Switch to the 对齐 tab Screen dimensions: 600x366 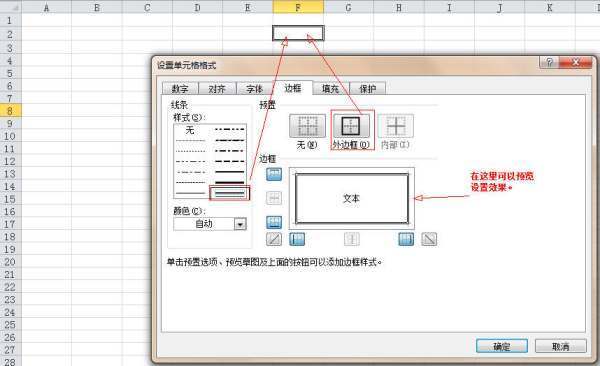pyautogui.click(x=217, y=89)
